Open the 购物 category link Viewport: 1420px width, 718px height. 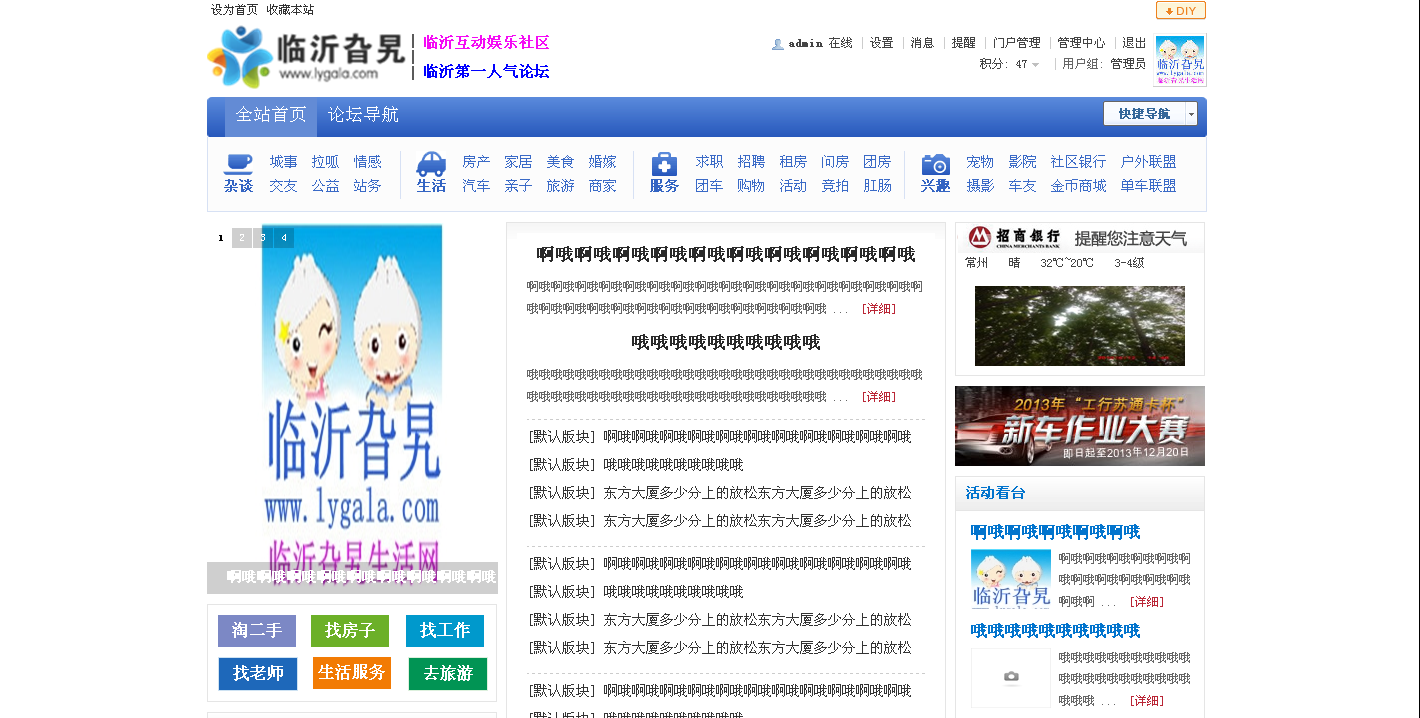click(x=751, y=186)
